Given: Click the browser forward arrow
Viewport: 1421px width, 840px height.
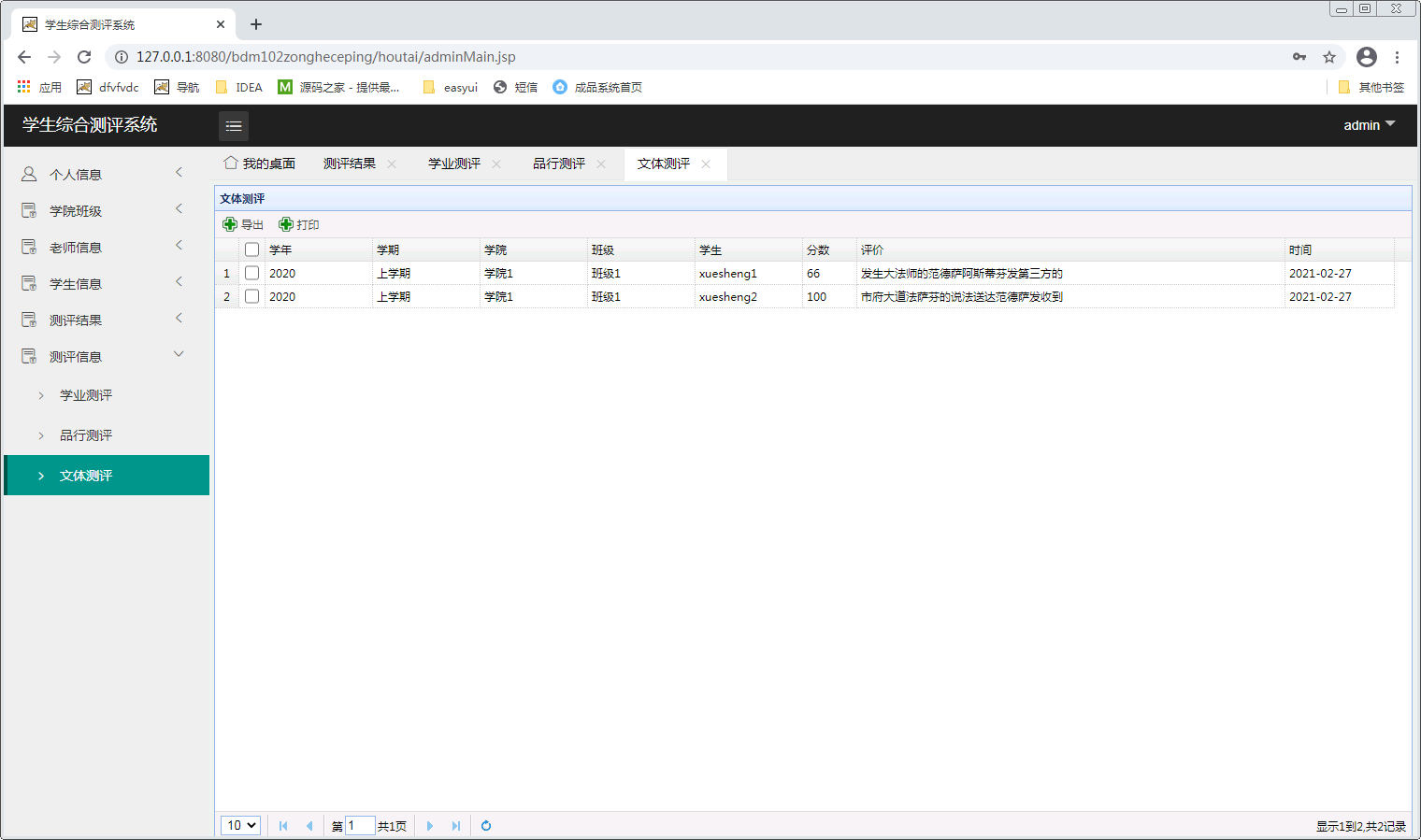Looking at the screenshot, I should pos(54,57).
